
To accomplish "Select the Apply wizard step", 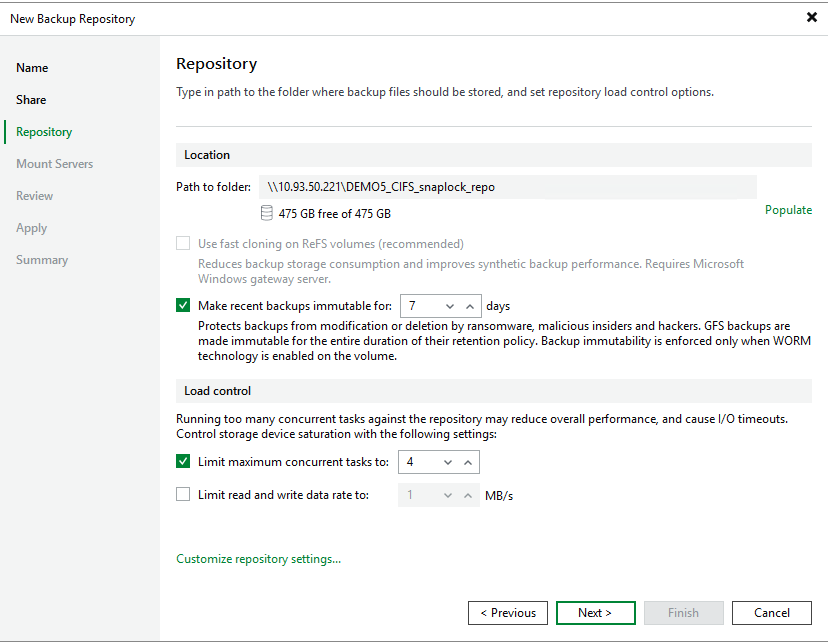I will pos(32,228).
